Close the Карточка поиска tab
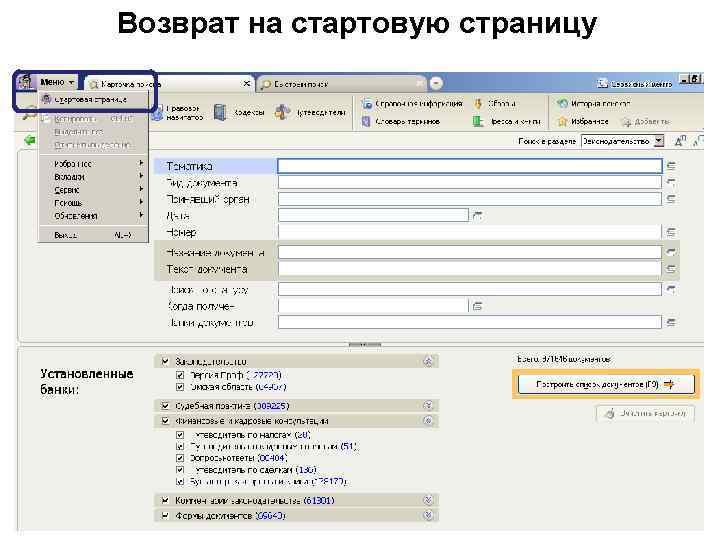720x540 pixels. pos(247,84)
